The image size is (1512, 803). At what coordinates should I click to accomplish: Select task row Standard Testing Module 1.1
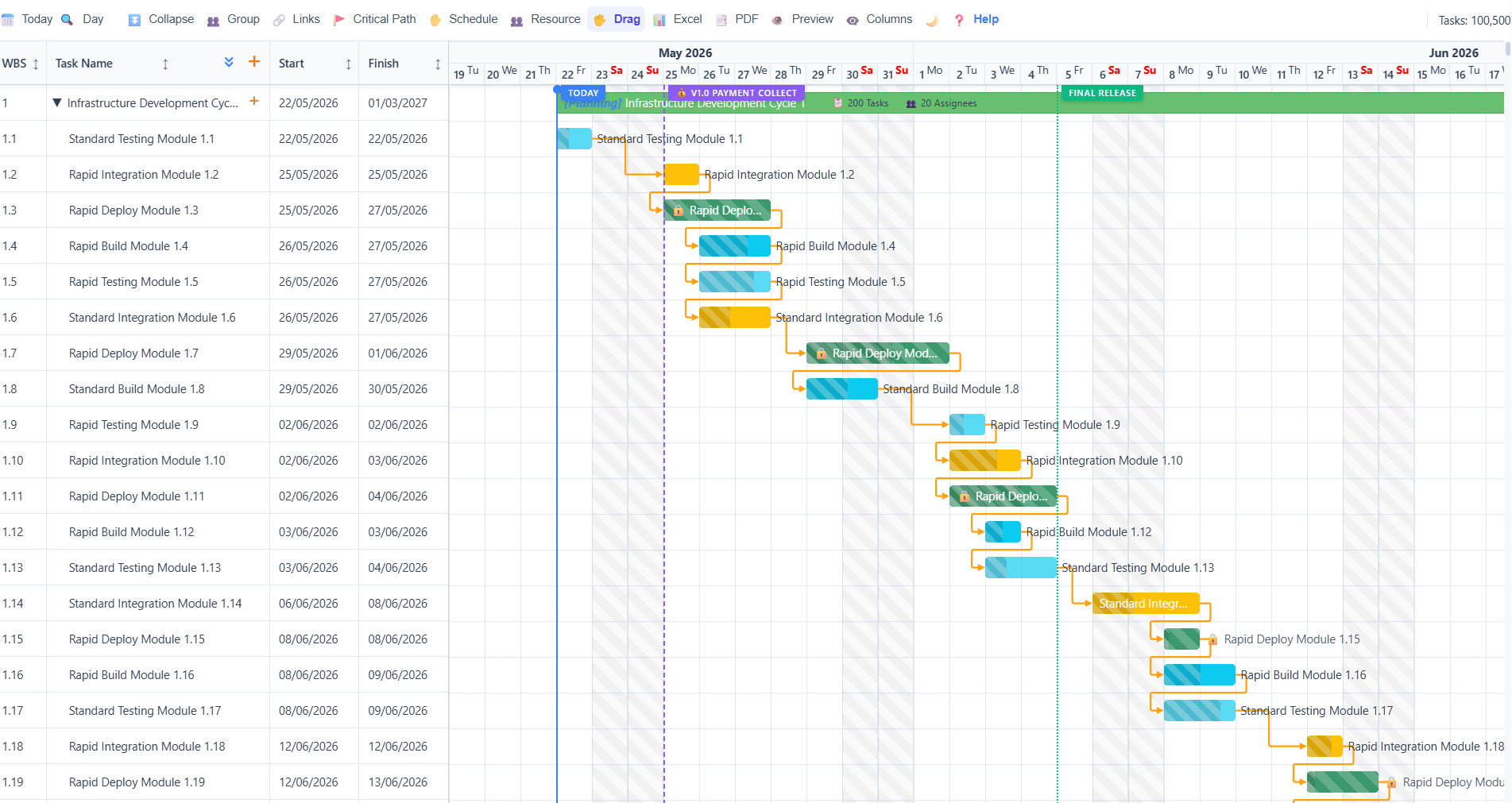pyautogui.click(x=224, y=139)
